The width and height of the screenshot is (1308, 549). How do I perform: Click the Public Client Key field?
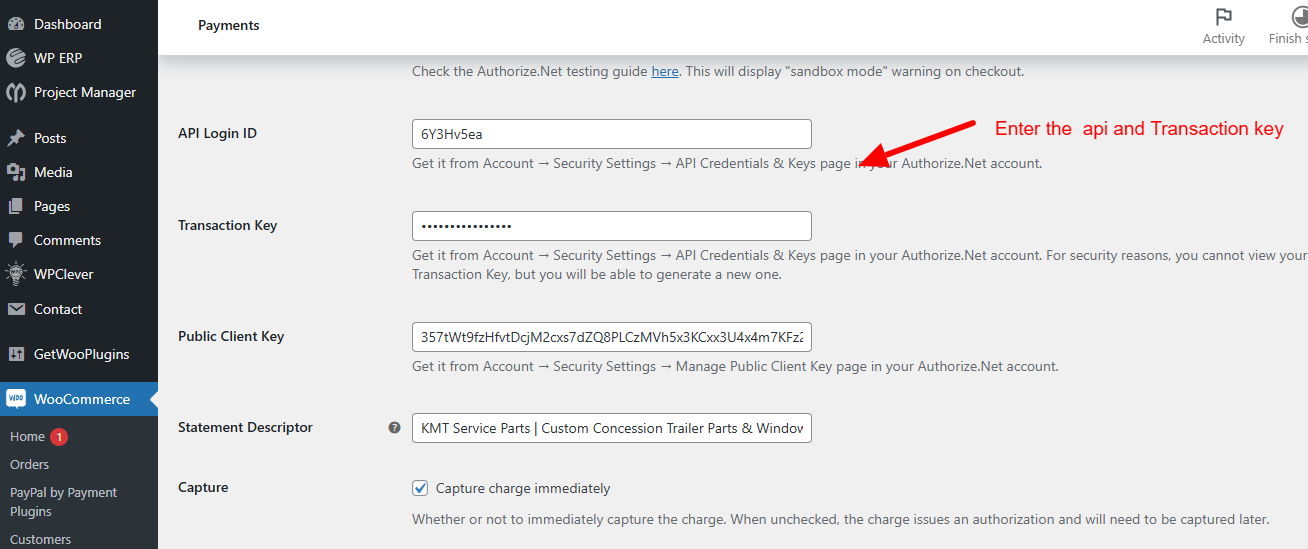pos(612,337)
